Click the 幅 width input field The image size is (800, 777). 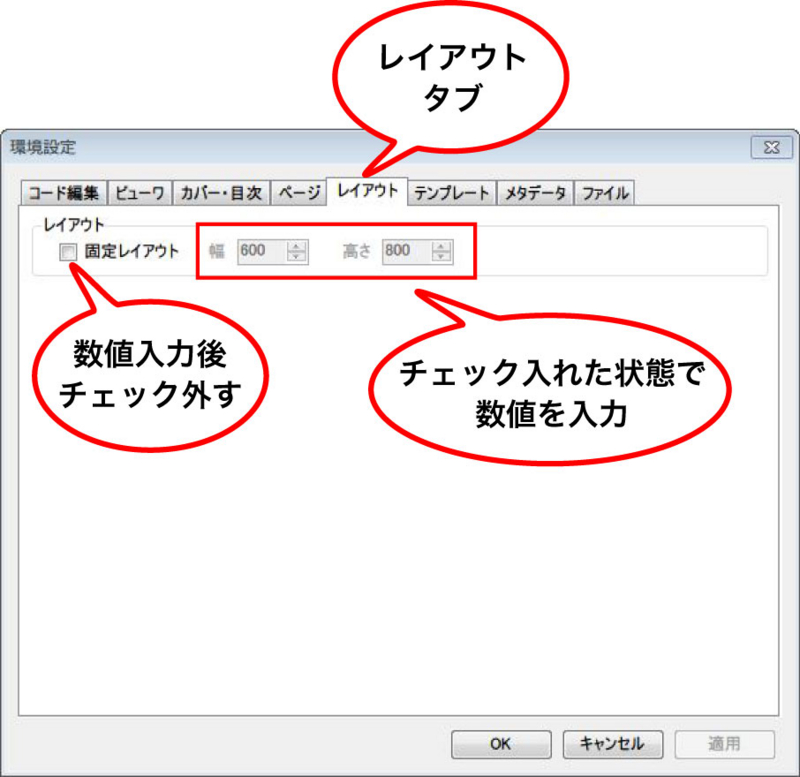coord(262,252)
